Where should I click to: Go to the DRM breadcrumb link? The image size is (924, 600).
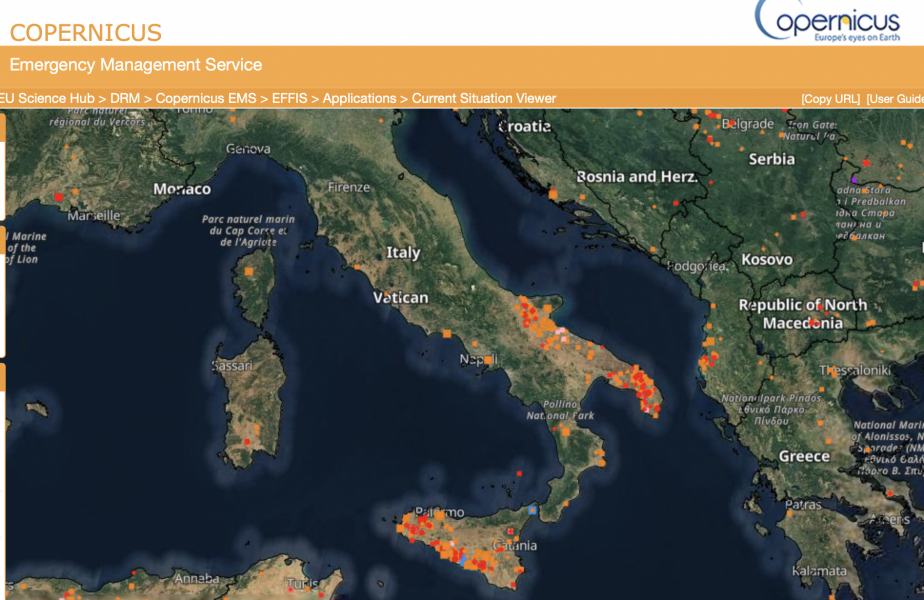pos(125,98)
